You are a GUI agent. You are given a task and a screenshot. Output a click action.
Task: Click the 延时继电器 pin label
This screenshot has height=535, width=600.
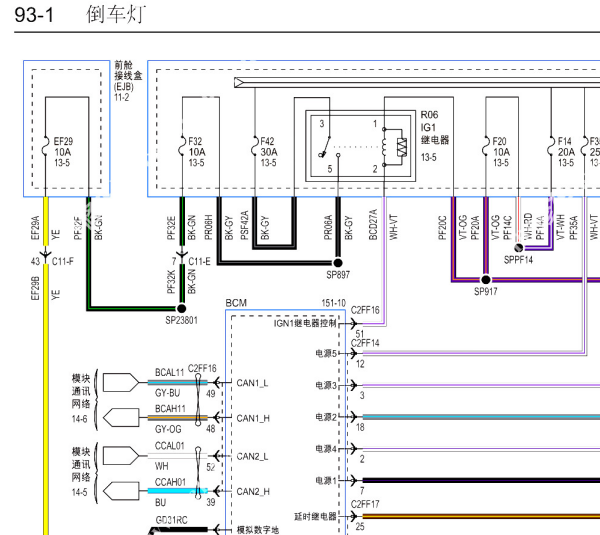(x=315, y=517)
